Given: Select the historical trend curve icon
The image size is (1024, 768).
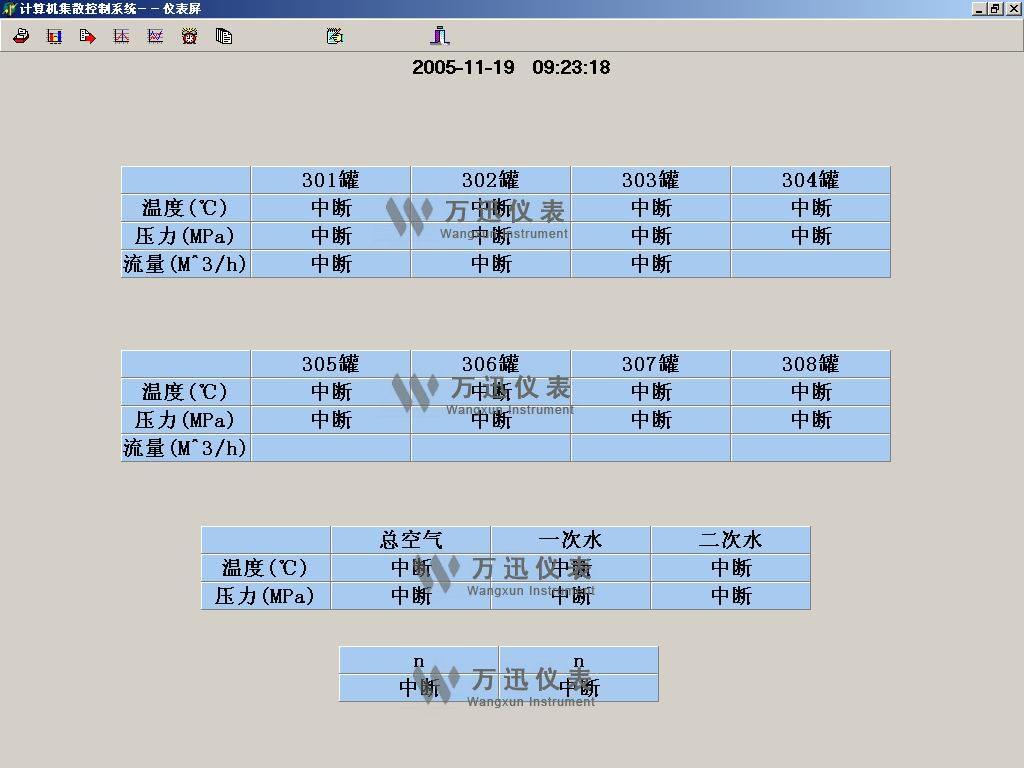Looking at the screenshot, I should 120,36.
